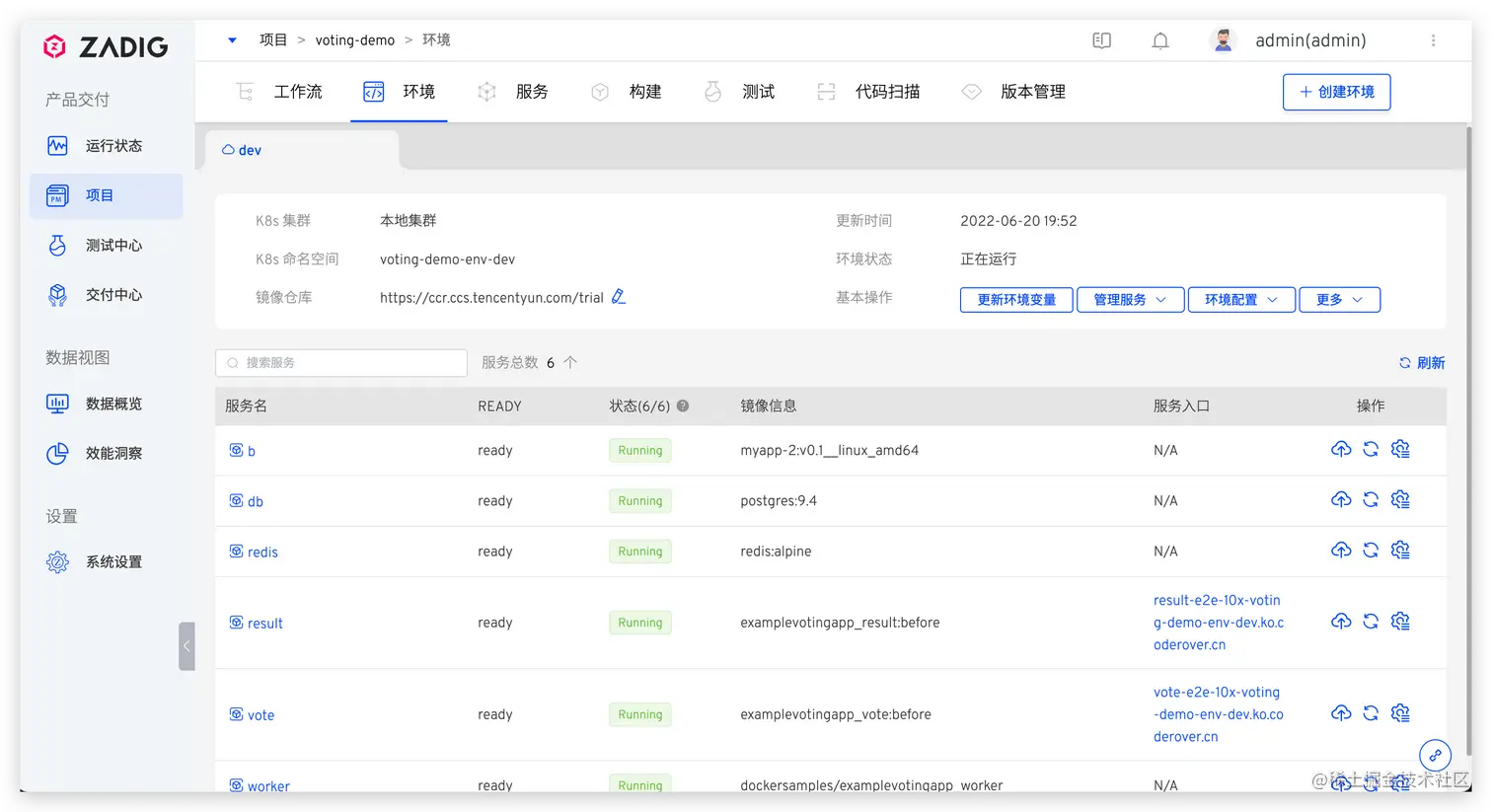Click the admin(admin) username
This screenshot has width=1492, height=812.
[1310, 40]
